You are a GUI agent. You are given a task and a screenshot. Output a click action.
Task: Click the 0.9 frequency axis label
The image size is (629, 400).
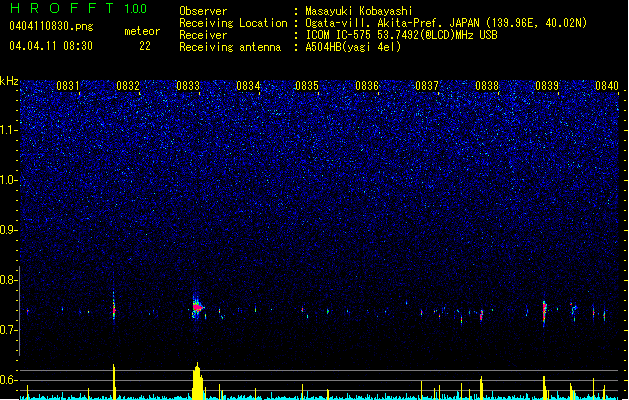point(8,230)
